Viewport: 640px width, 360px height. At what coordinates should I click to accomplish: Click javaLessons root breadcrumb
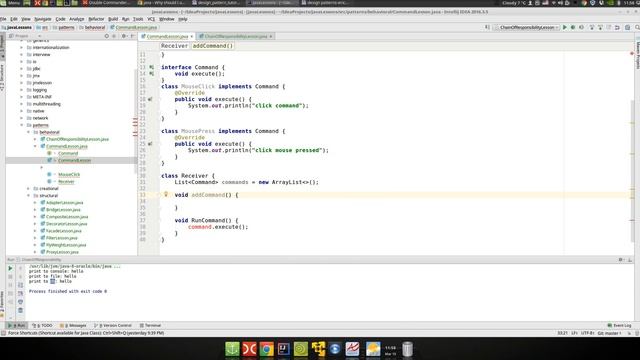coord(19,27)
